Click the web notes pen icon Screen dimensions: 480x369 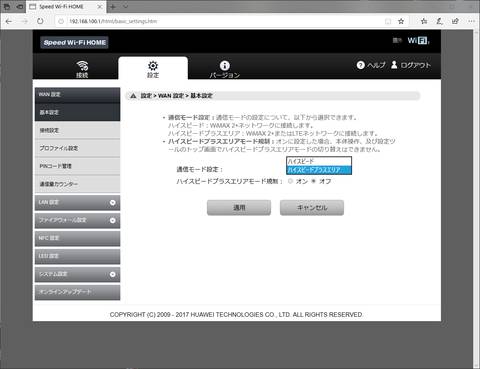pyautogui.click(x=440, y=21)
